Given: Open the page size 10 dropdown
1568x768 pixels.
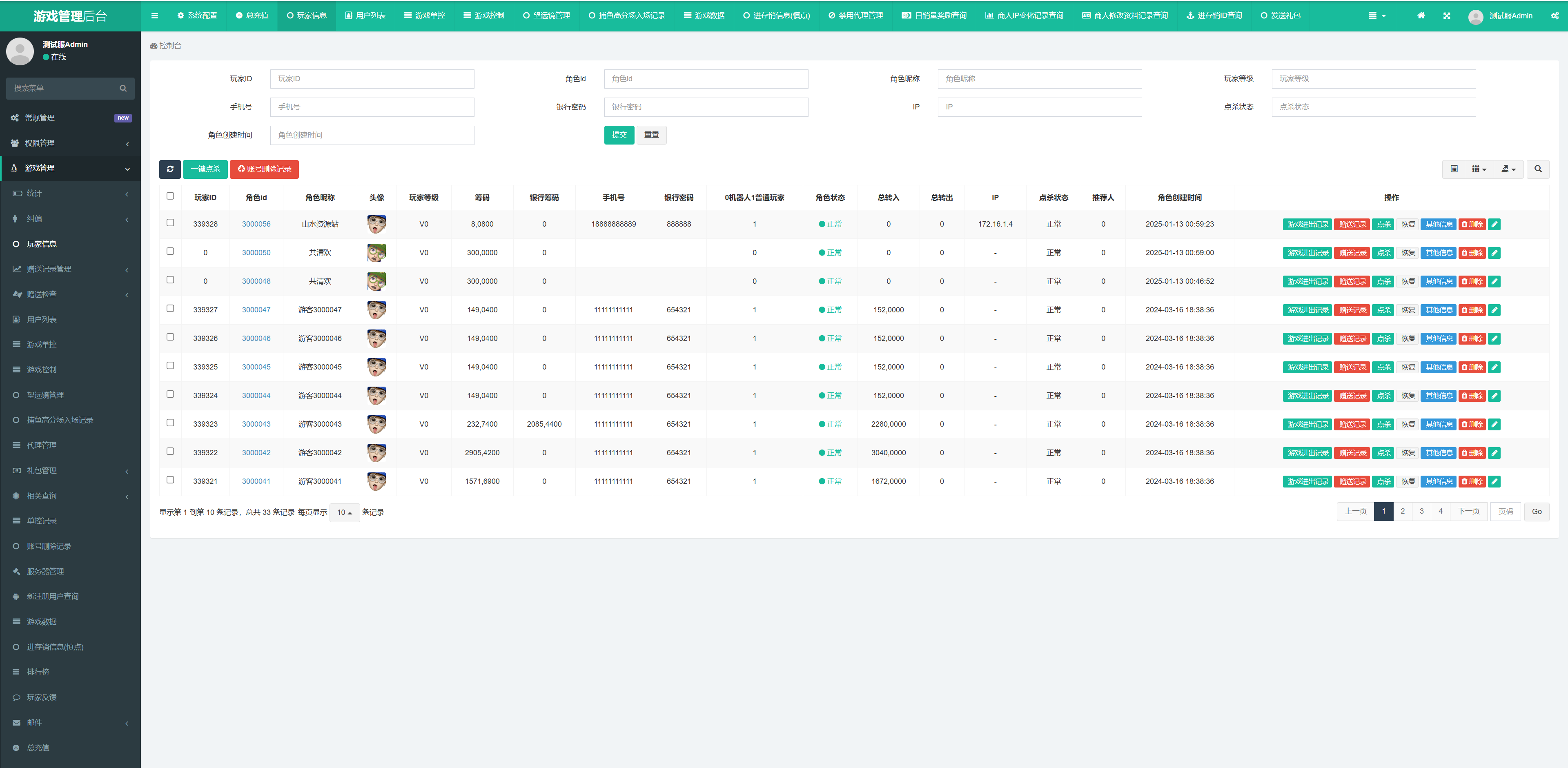Looking at the screenshot, I should 345,512.
